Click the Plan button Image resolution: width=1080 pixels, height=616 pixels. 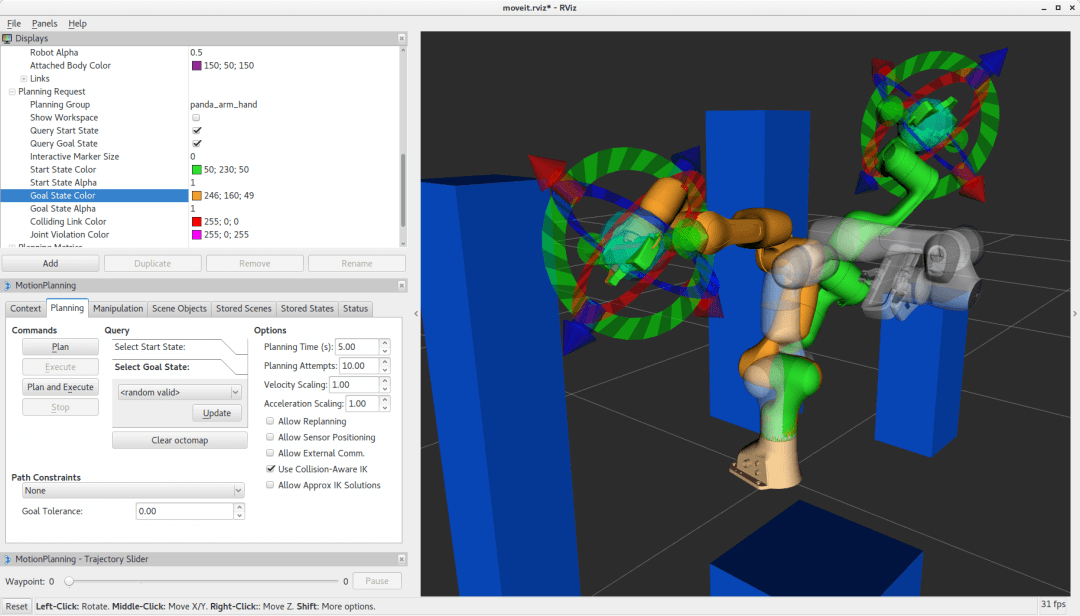pyautogui.click(x=61, y=347)
